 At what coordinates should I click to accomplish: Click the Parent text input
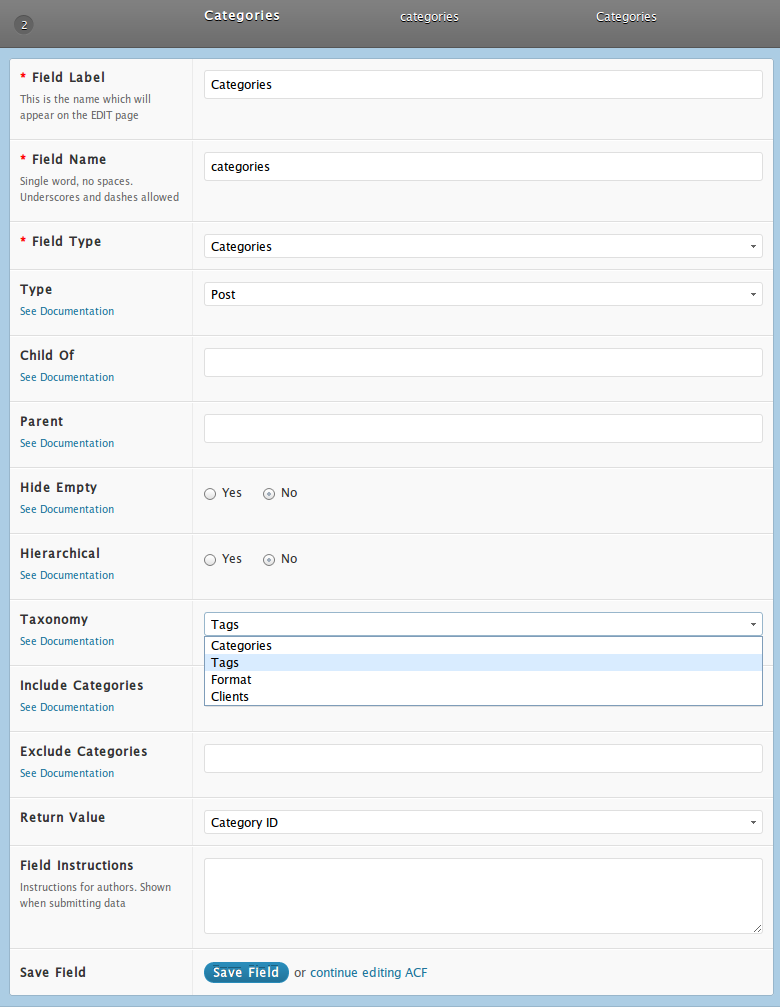tap(483, 428)
